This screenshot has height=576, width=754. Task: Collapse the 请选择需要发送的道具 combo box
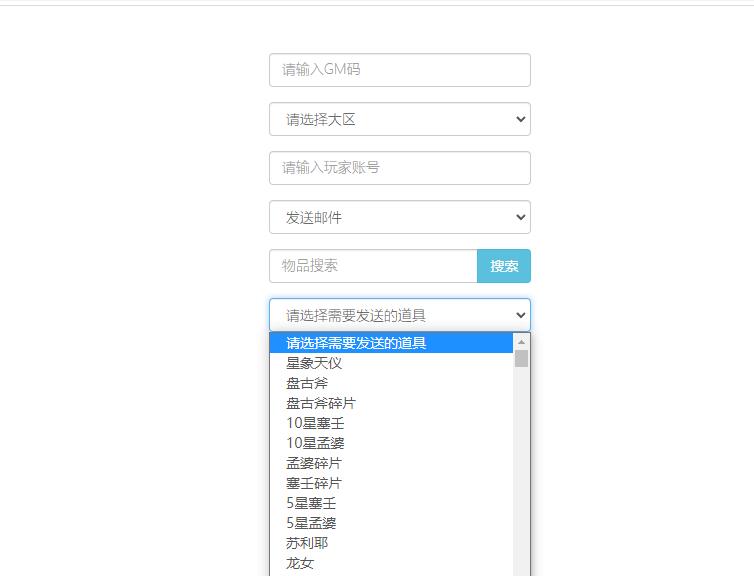[x=399, y=315]
